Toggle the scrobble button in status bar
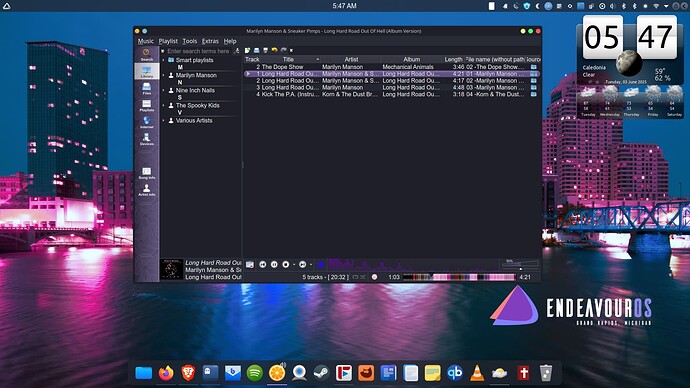This screenshot has width=690, height=388. pos(374,277)
